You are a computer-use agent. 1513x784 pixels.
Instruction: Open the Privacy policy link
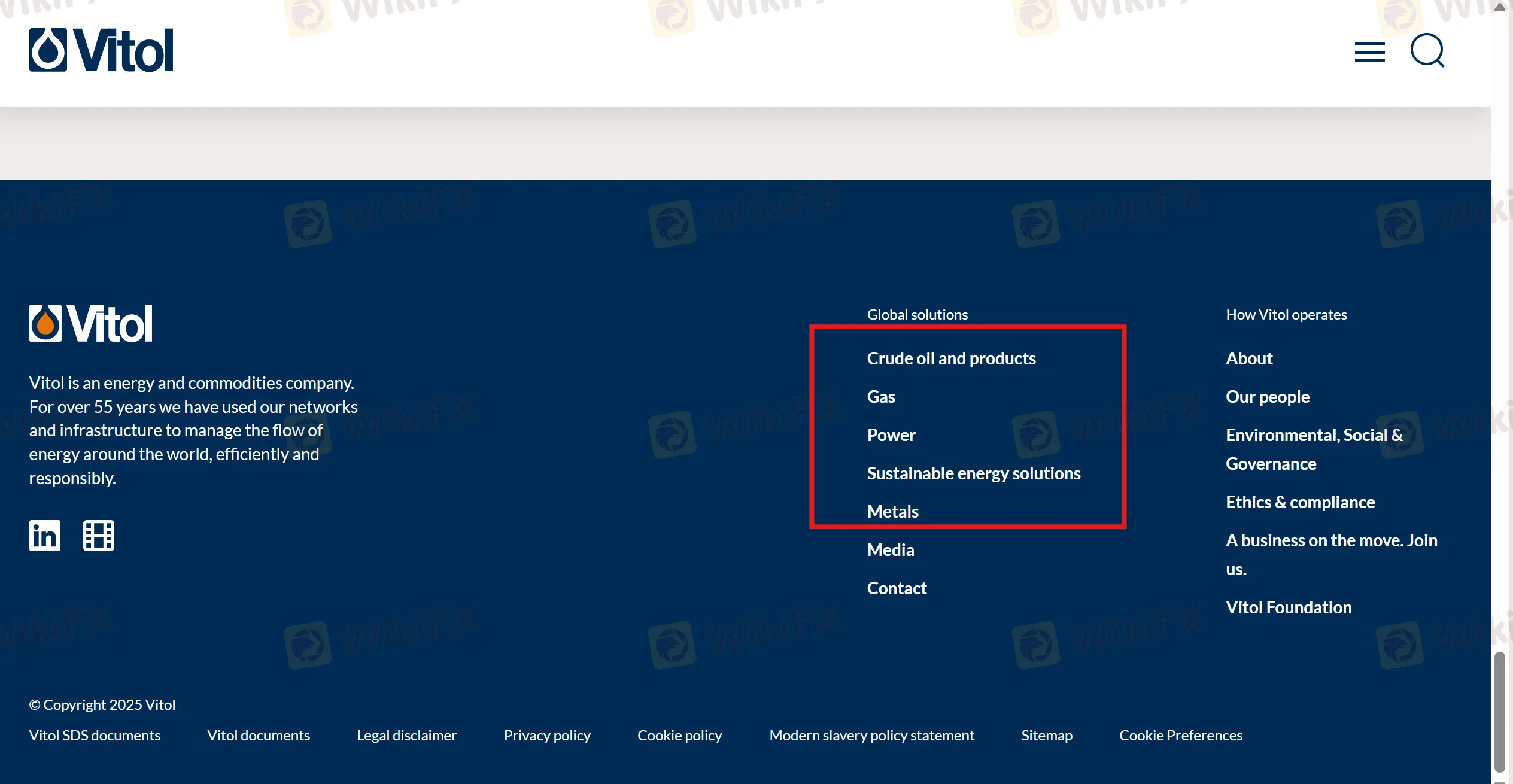tap(547, 736)
